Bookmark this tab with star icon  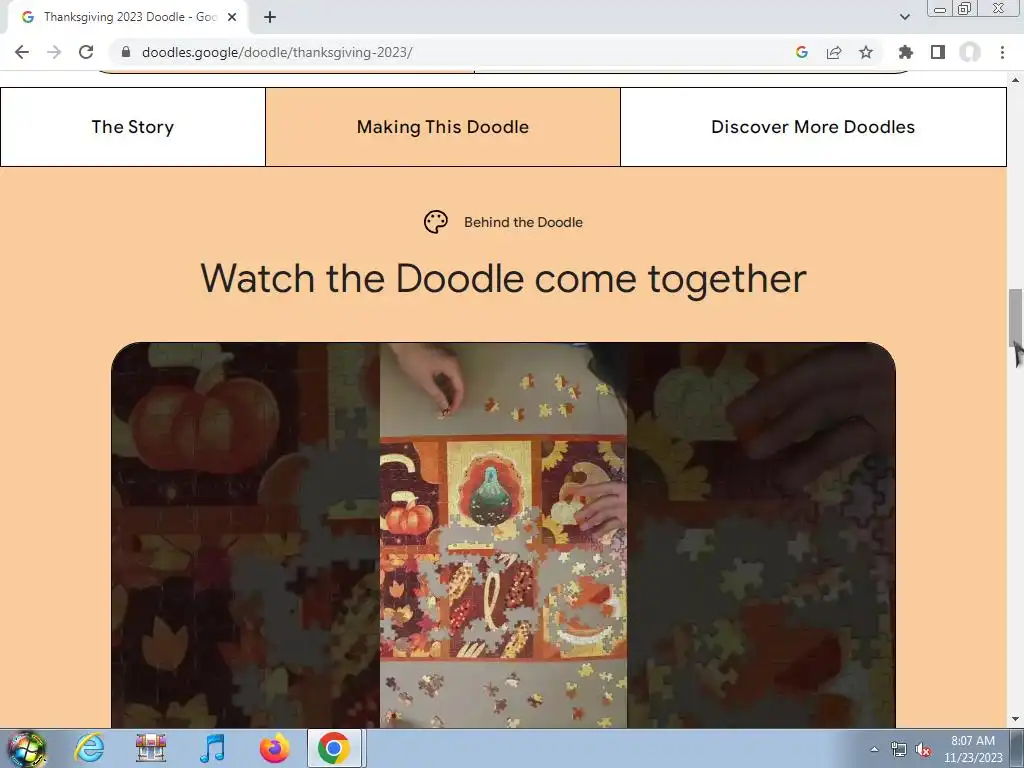pyautogui.click(x=866, y=52)
